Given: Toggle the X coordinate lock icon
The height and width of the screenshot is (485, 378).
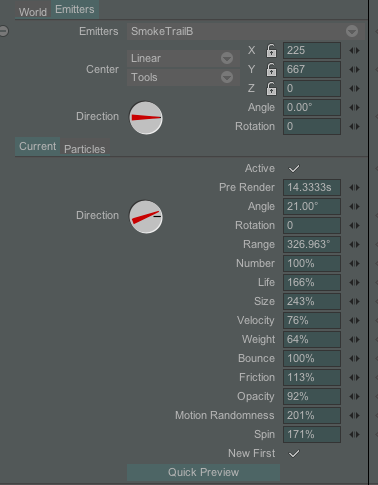Looking at the screenshot, I should click(271, 51).
